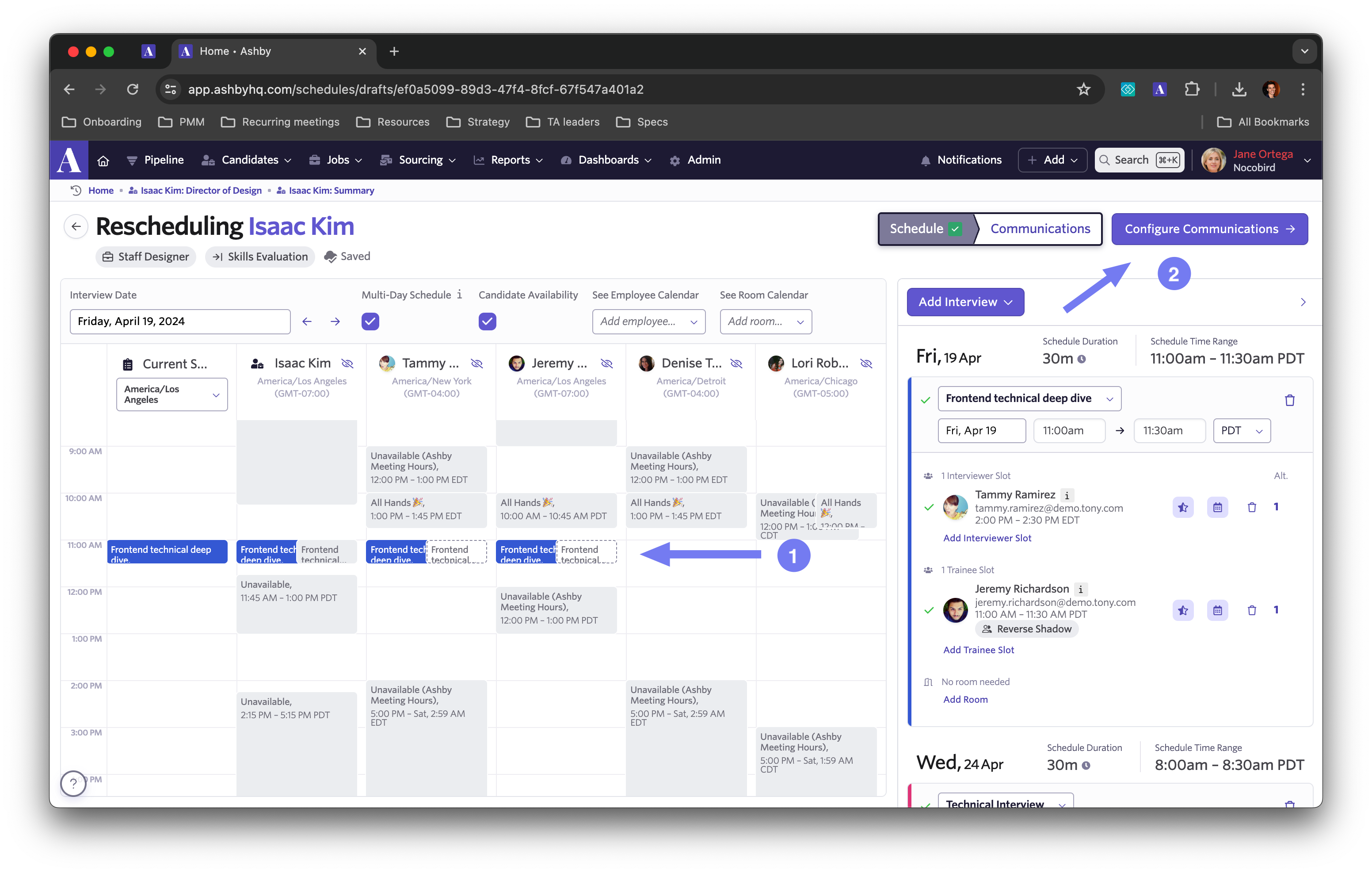The height and width of the screenshot is (873, 1372).
Task: Toggle the Multi-Day Schedule checkbox
Action: pos(371,322)
